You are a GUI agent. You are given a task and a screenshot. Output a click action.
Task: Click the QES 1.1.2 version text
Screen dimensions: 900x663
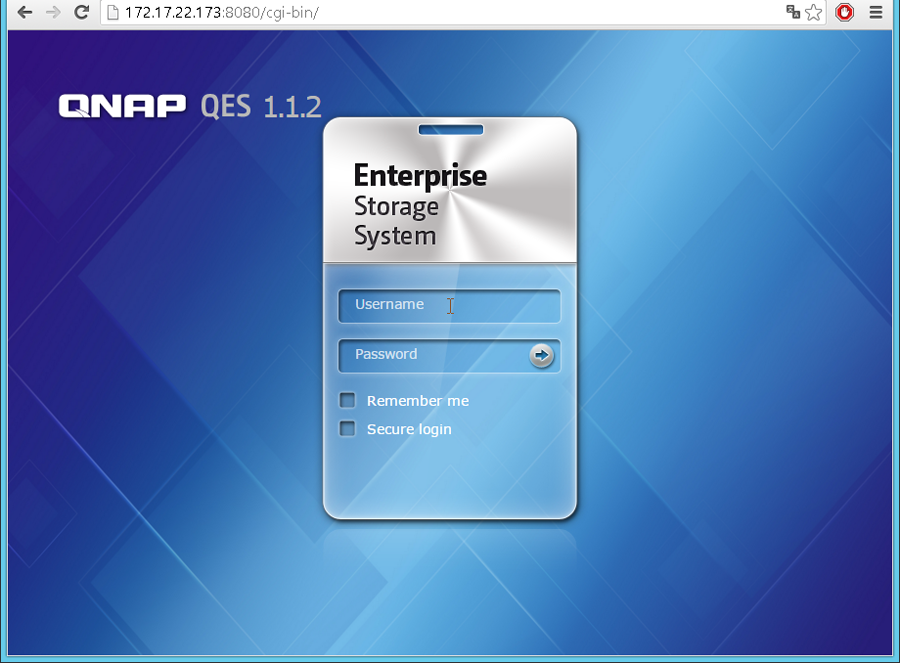click(x=261, y=106)
